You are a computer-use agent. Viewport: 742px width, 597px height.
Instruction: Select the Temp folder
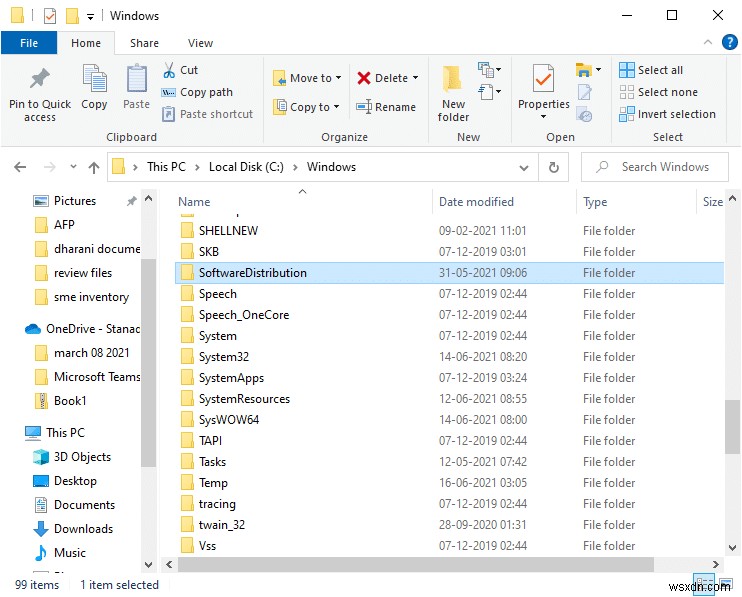point(449,483)
